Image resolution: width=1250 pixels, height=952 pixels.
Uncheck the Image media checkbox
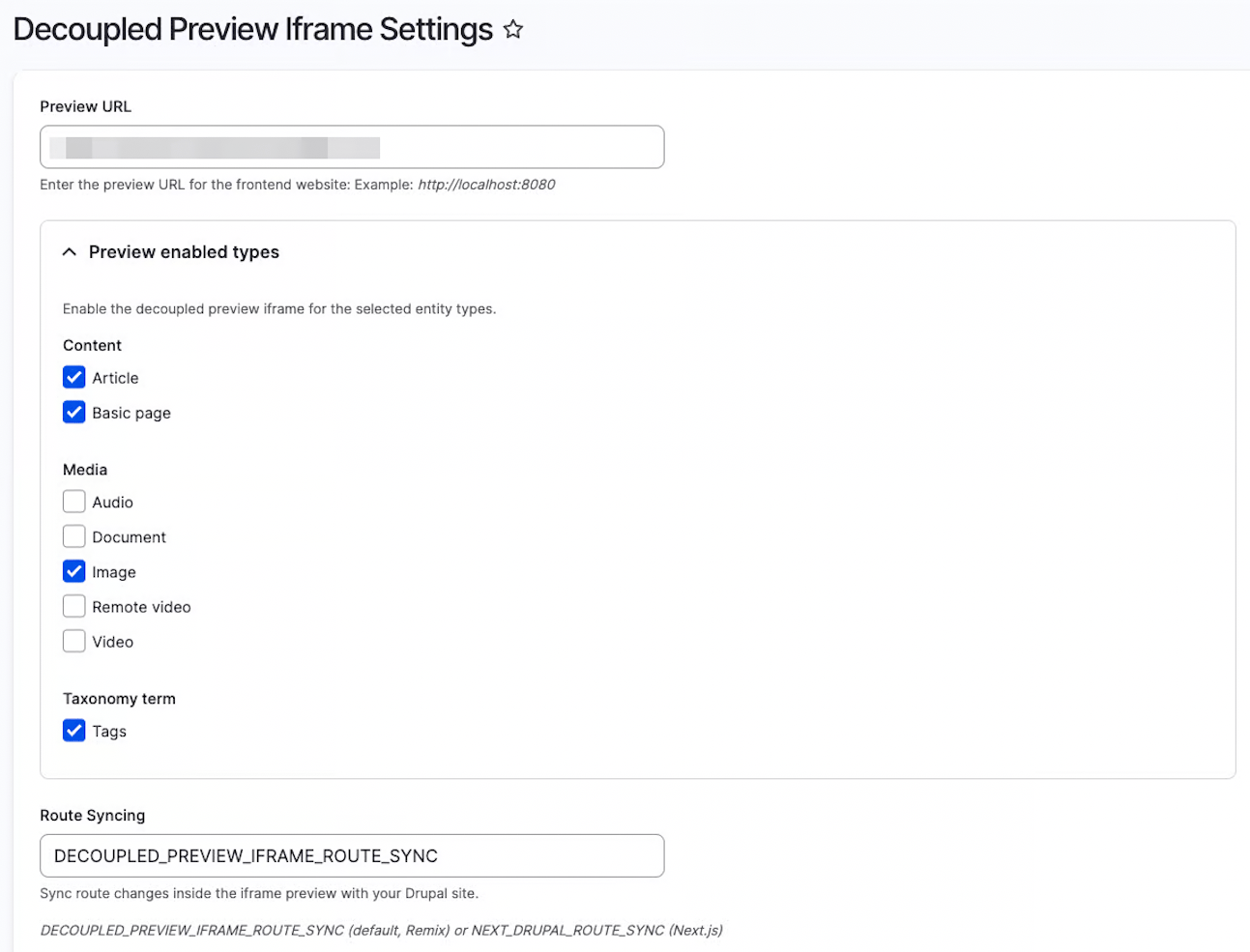[74, 571]
